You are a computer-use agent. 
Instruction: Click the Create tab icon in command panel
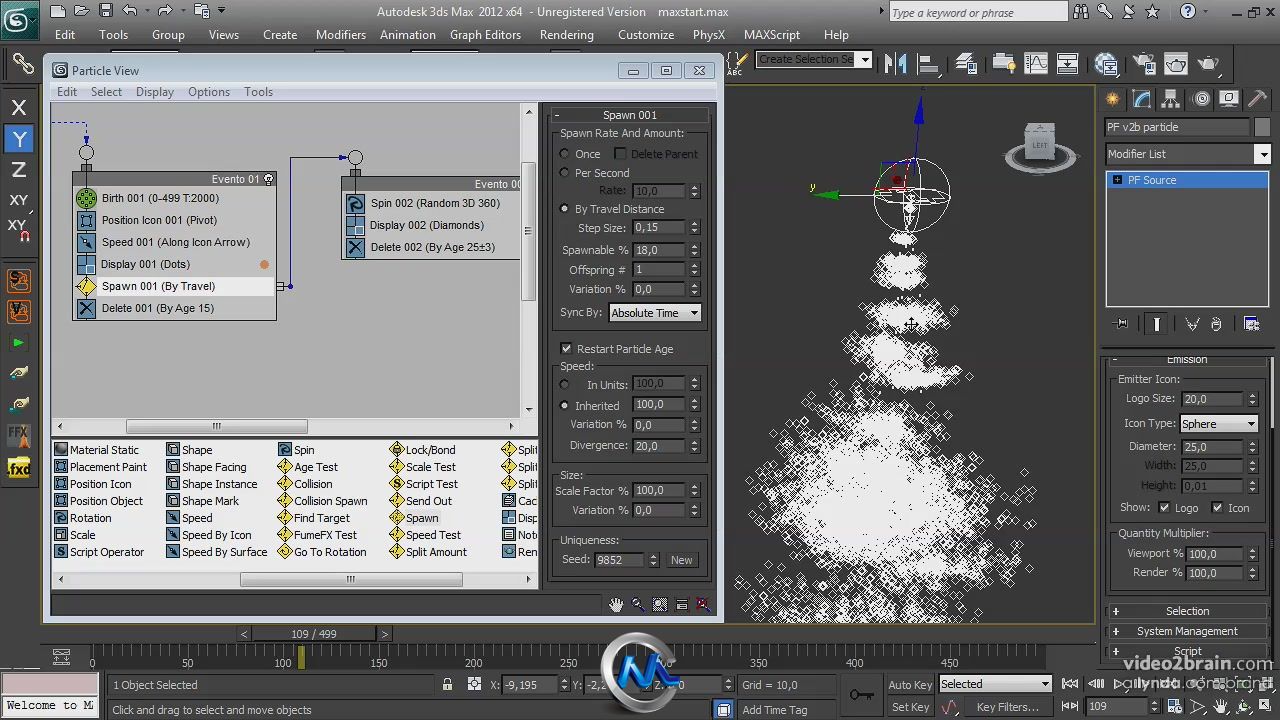tap(1113, 99)
